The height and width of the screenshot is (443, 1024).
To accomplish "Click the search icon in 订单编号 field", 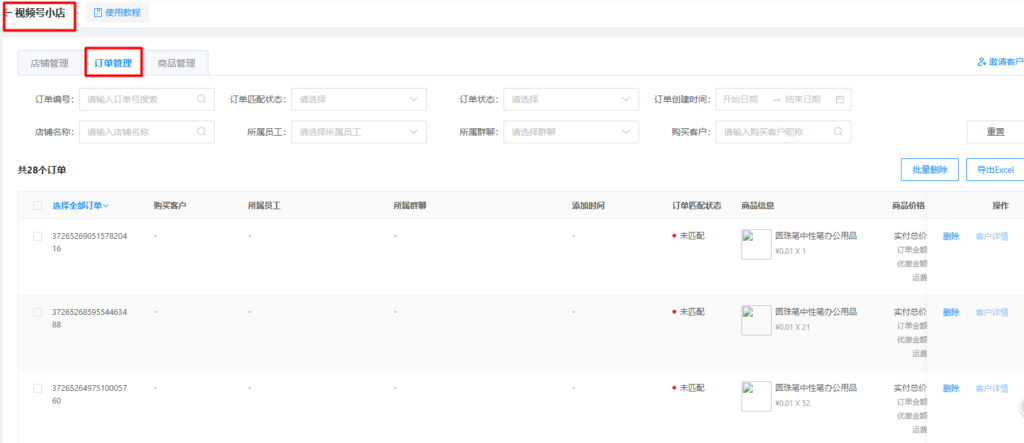I will [x=202, y=99].
